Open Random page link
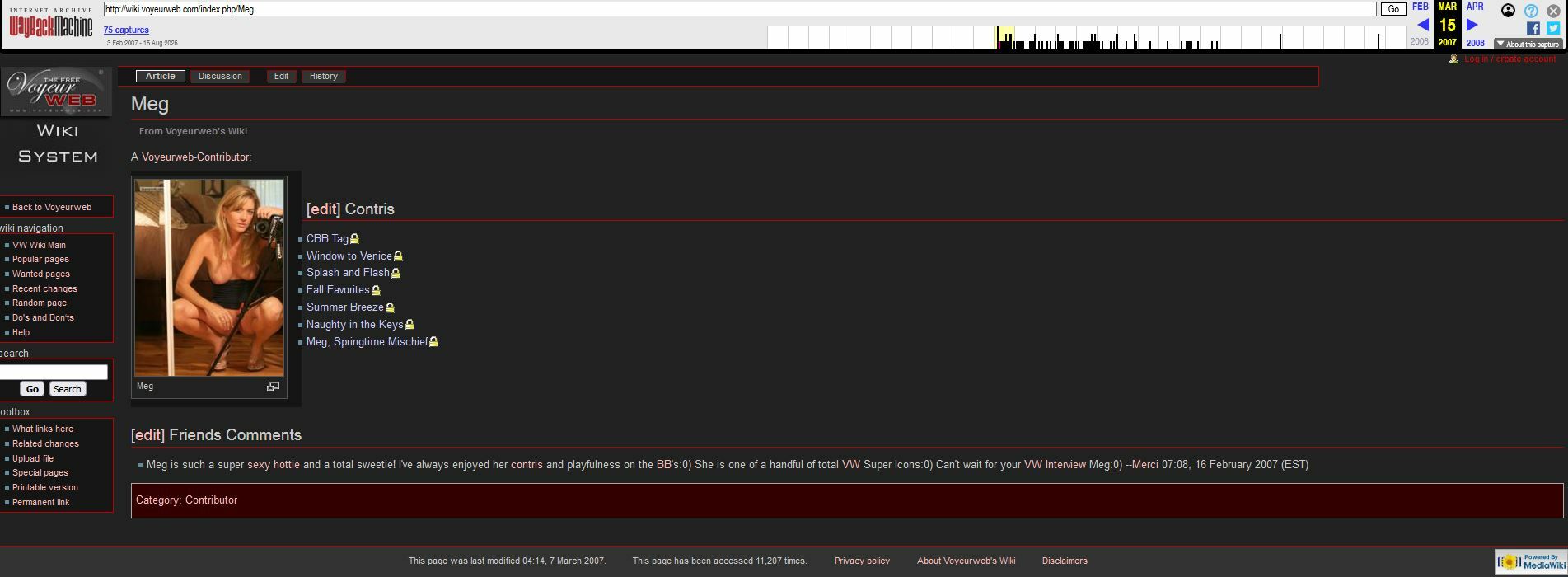This screenshot has width=1568, height=577. [x=40, y=303]
